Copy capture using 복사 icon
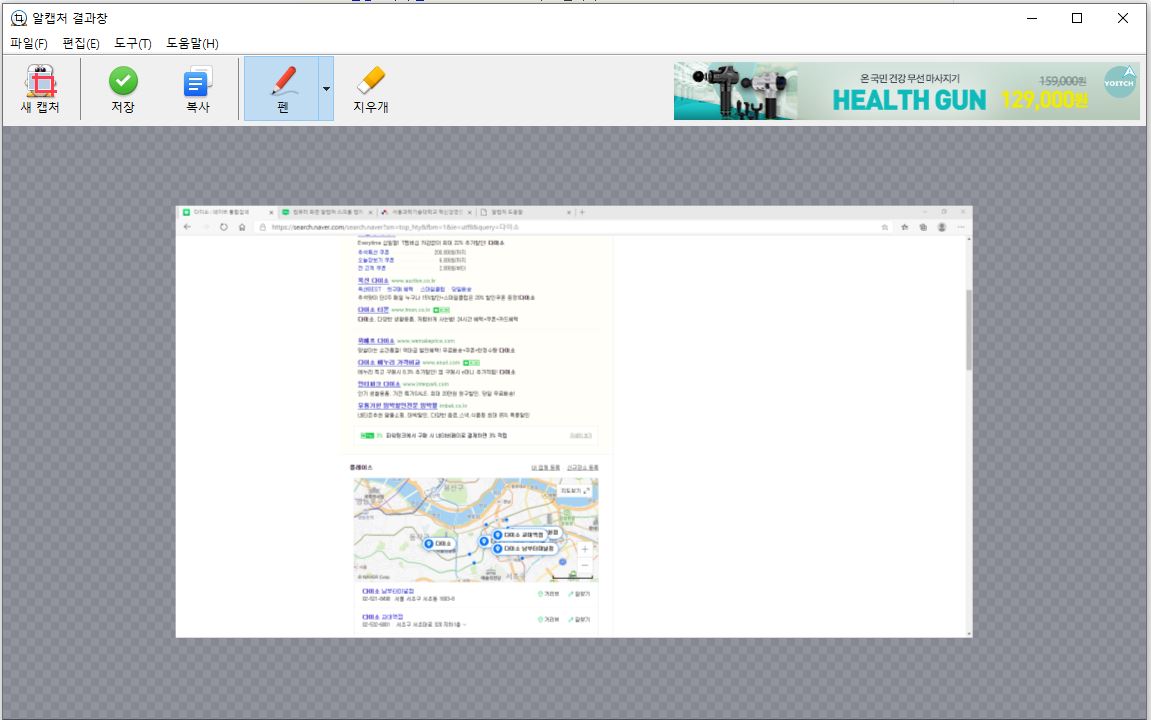The height and width of the screenshot is (720, 1151). [197, 89]
